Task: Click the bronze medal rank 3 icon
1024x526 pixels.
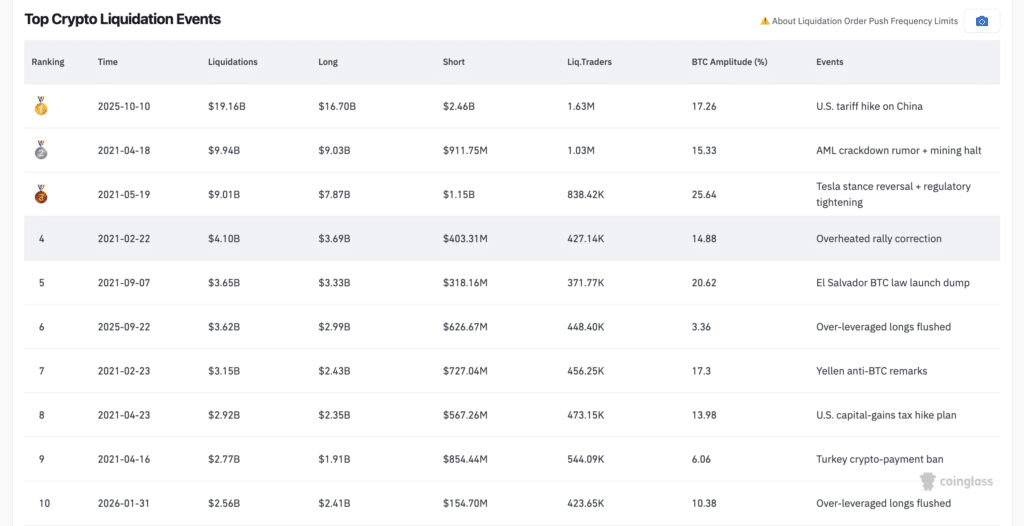Action: pos(40,194)
